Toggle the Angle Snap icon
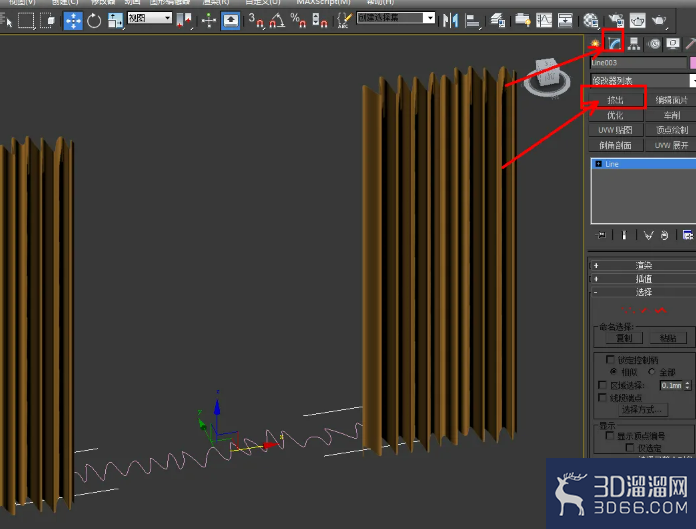 (277, 21)
